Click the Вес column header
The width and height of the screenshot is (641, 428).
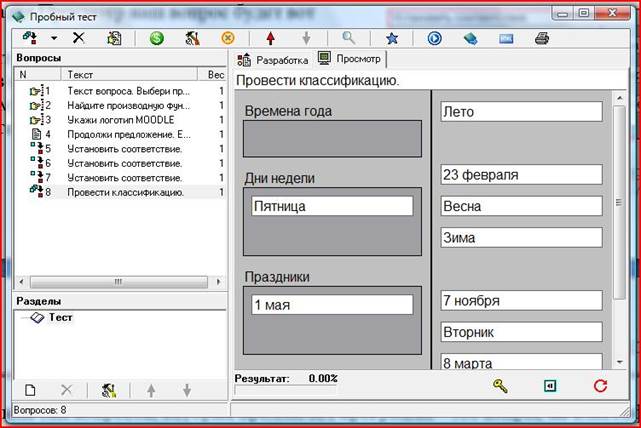click(x=212, y=74)
